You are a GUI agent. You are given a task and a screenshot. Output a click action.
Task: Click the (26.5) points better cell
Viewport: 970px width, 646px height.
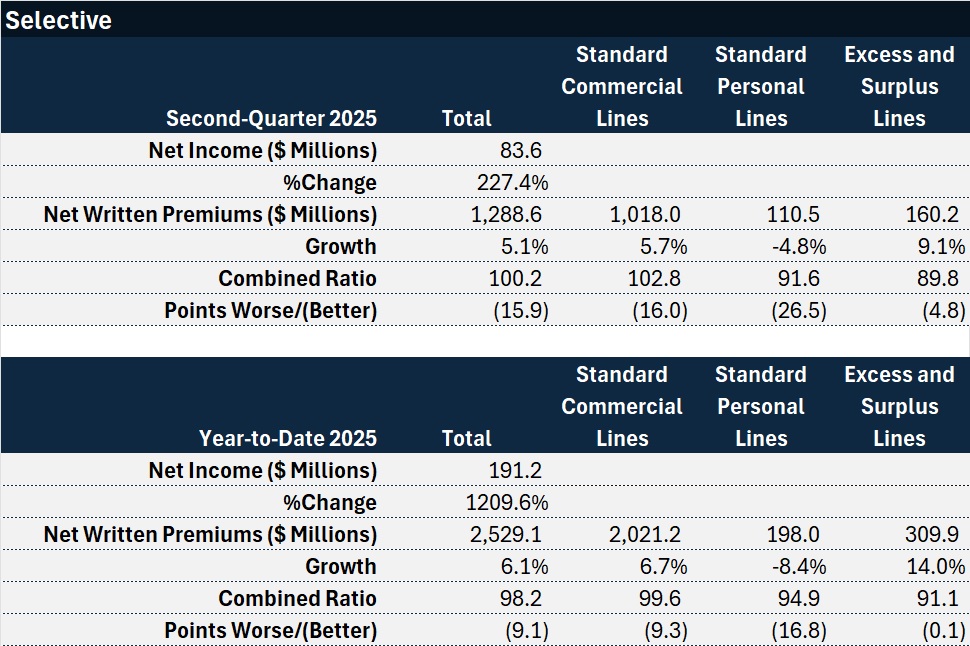[797, 310]
